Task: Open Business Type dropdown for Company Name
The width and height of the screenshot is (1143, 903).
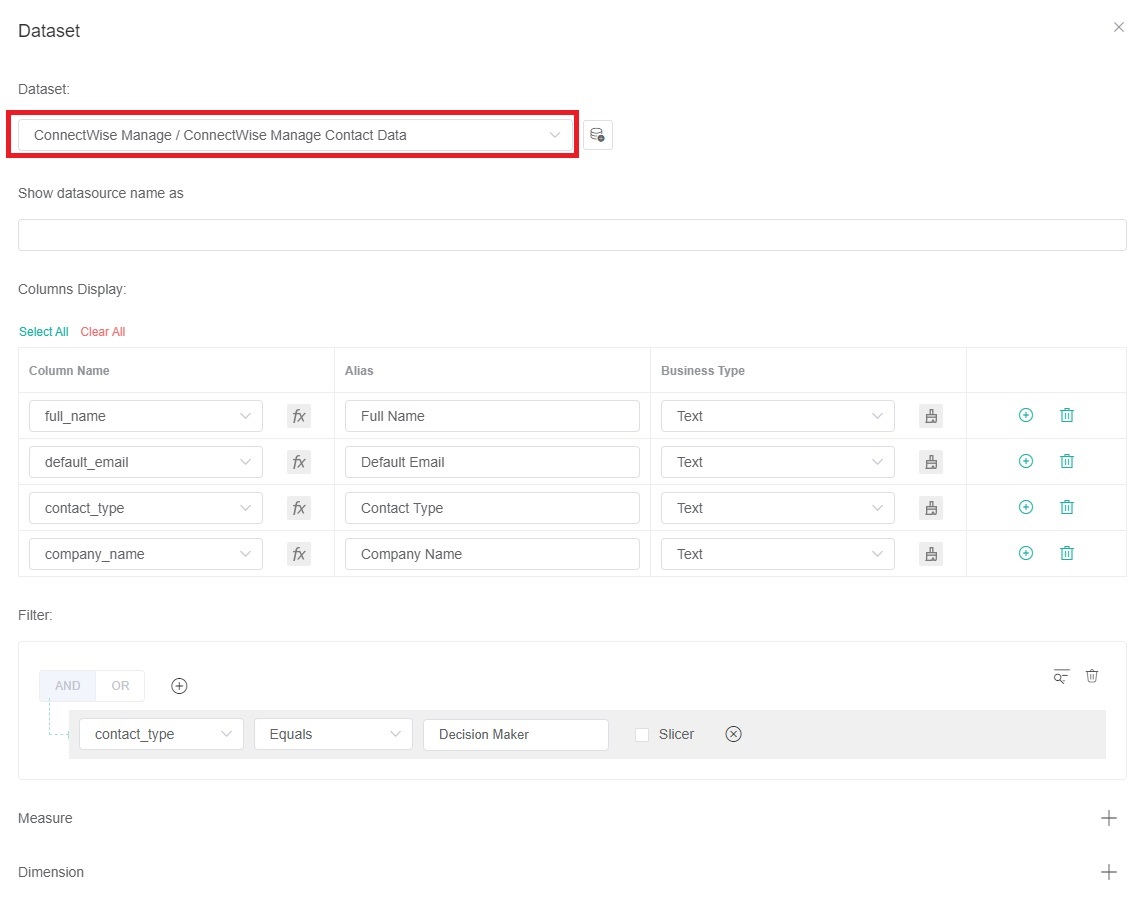Action: coord(778,554)
